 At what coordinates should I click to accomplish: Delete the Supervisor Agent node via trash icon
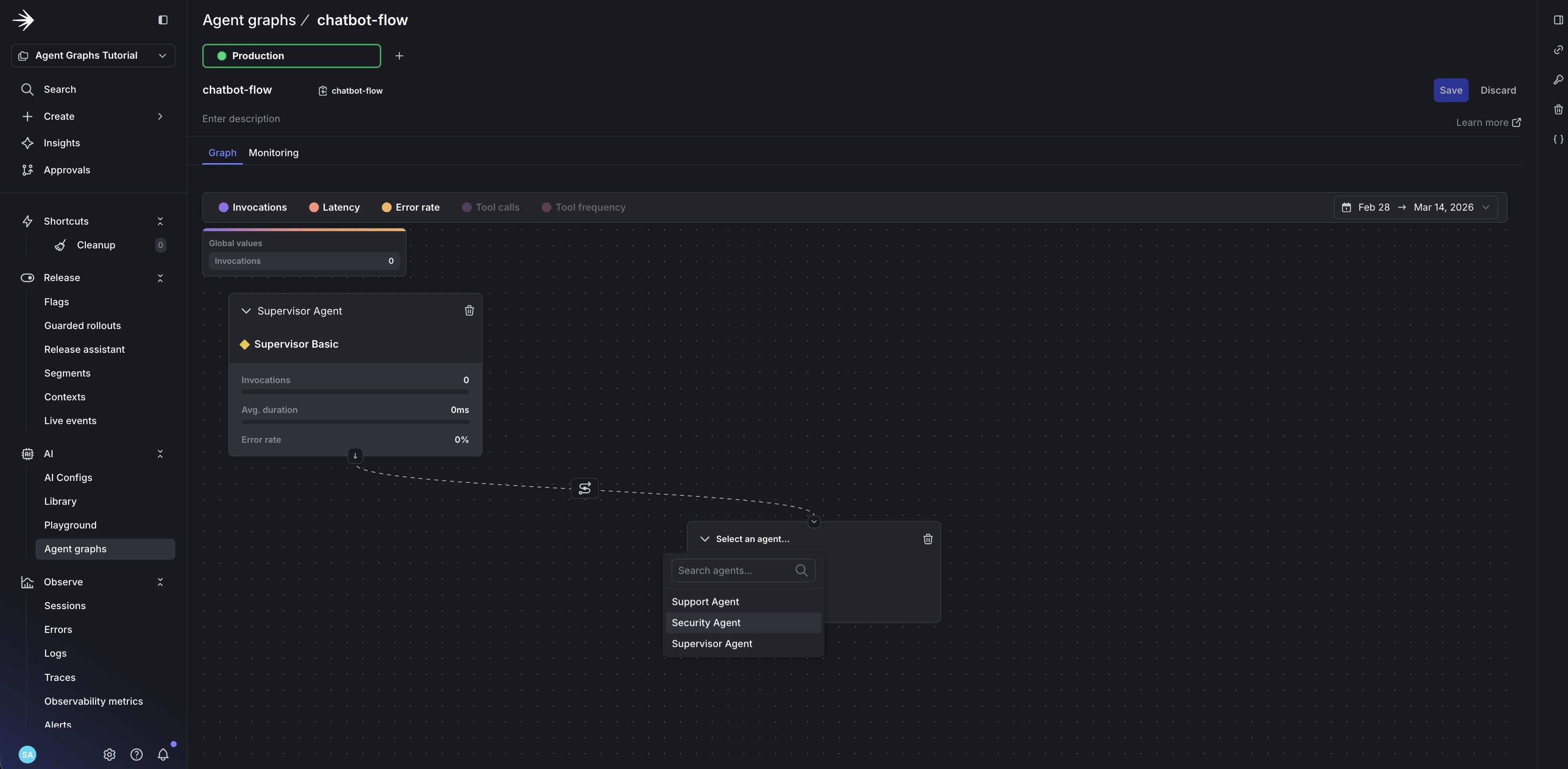469,310
